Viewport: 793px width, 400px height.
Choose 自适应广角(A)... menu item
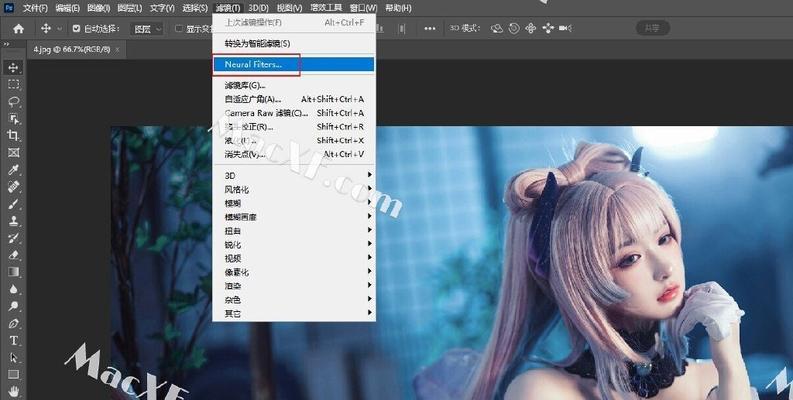tap(294, 99)
